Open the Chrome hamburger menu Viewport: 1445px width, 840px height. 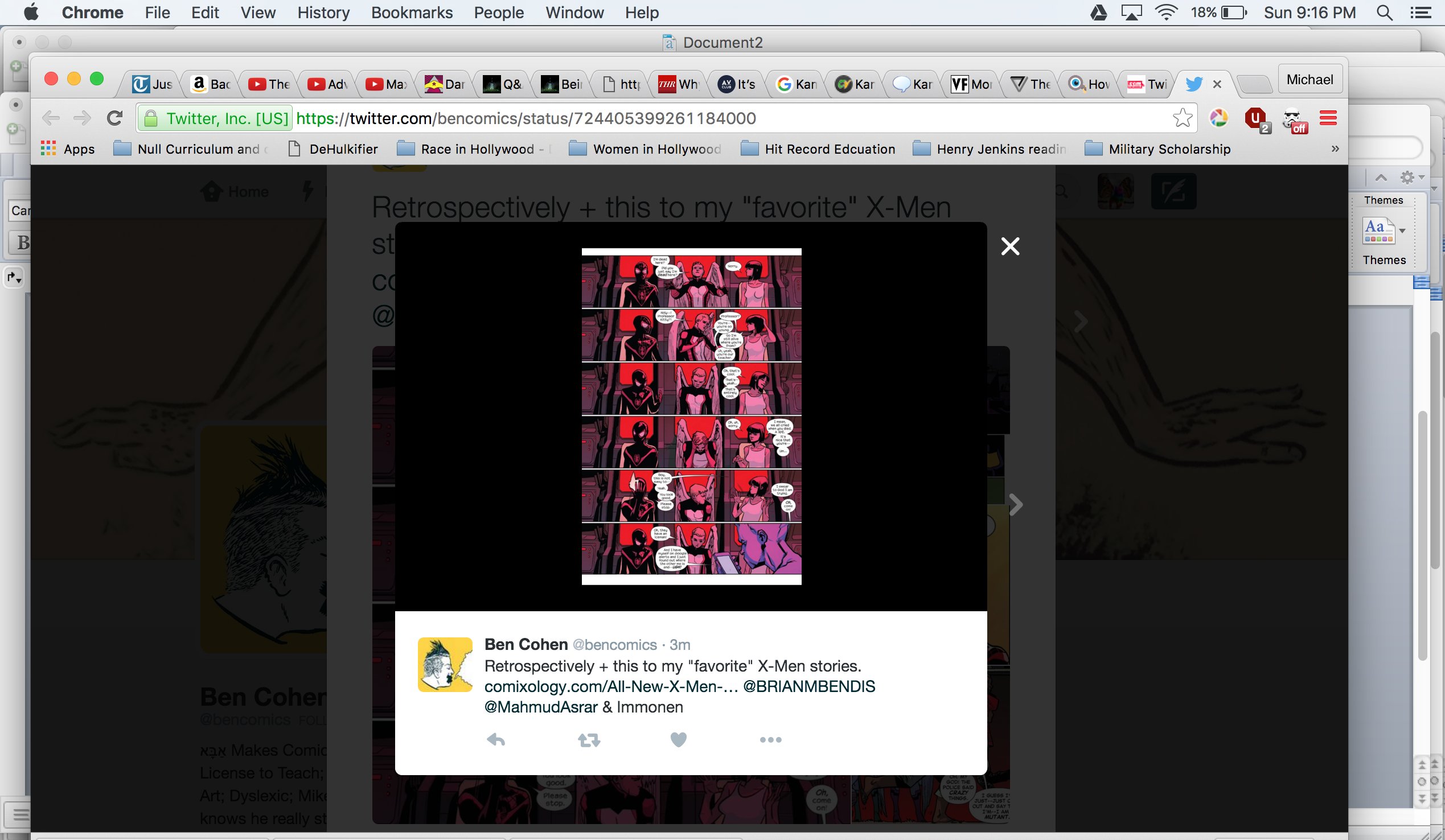pos(1328,118)
